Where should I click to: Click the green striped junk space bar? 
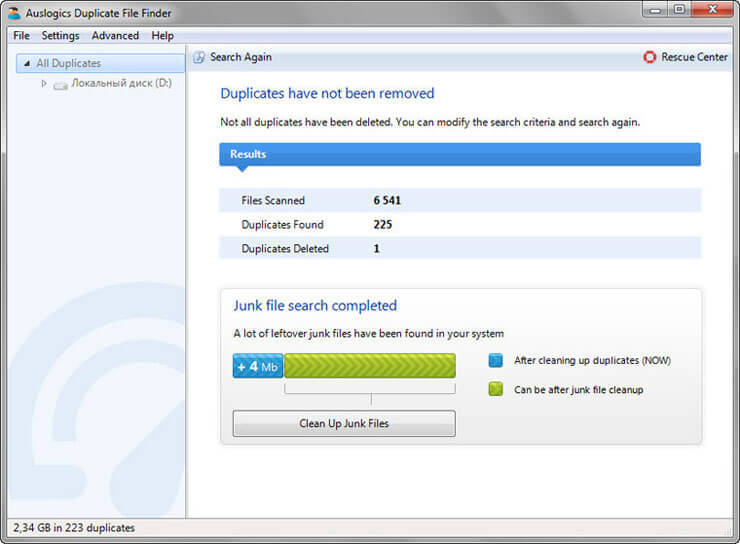click(x=369, y=366)
